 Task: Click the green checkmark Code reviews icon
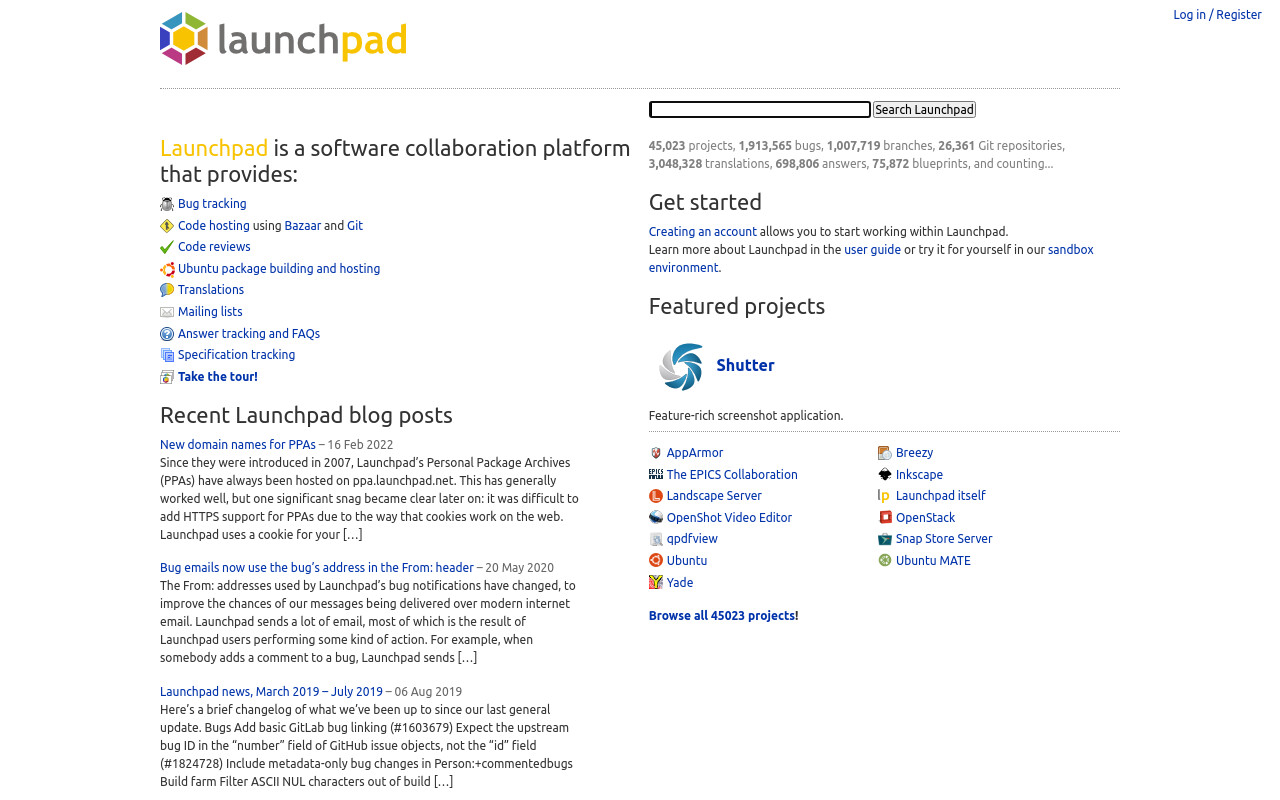coord(167,247)
